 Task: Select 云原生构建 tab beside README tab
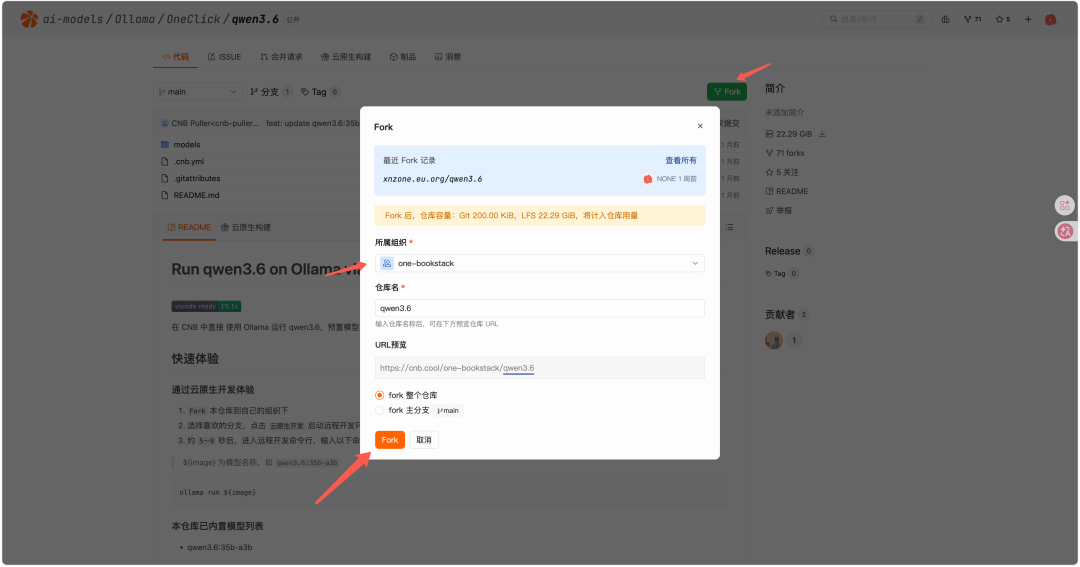(x=246, y=227)
